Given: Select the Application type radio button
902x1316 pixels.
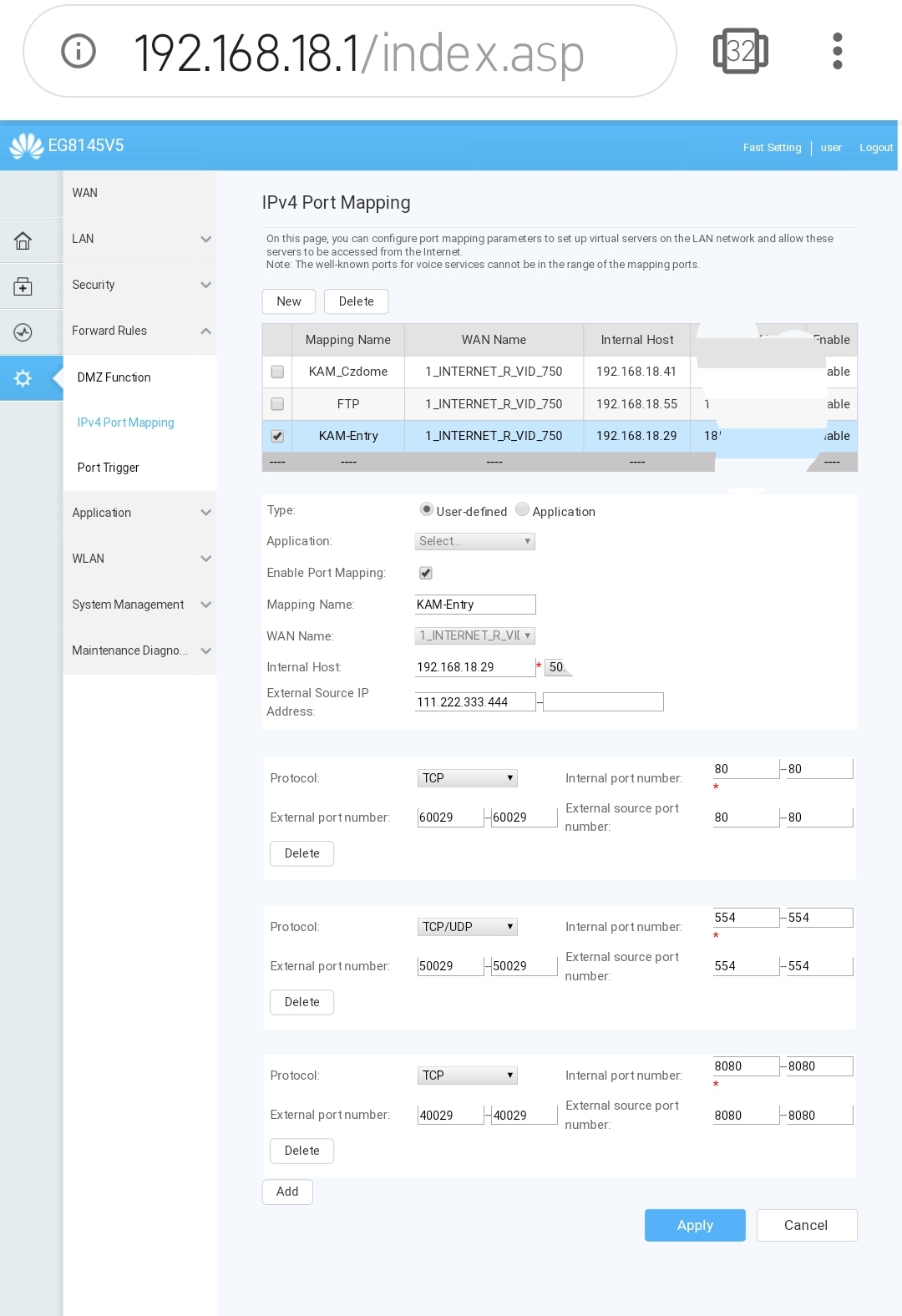Looking at the screenshot, I should (522, 509).
